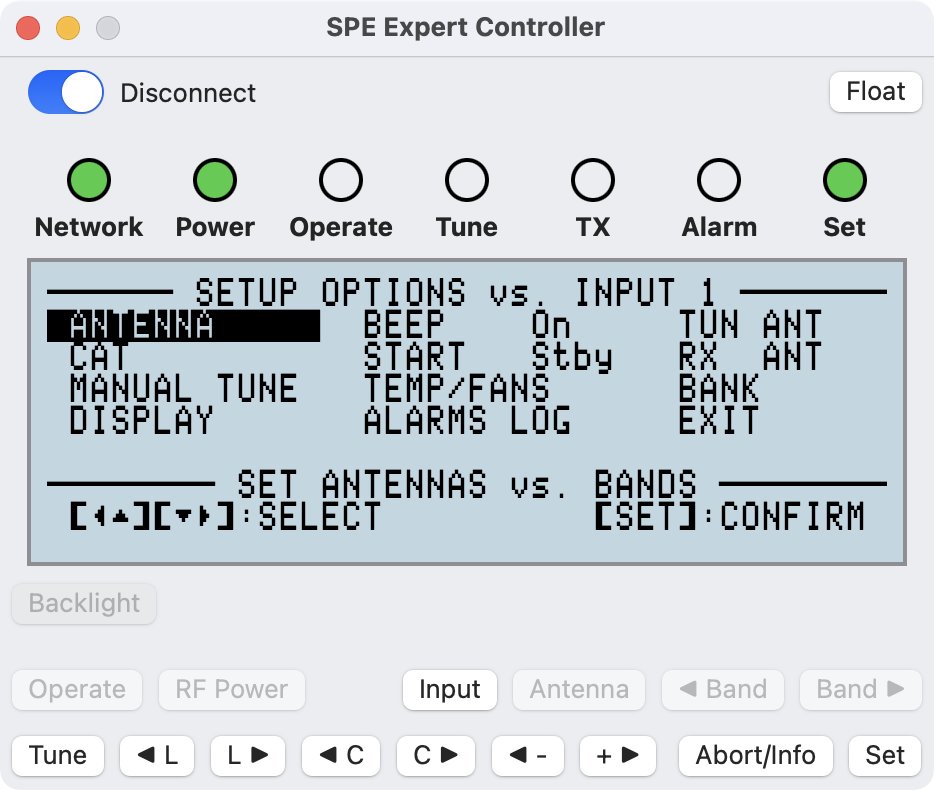This screenshot has width=934, height=790.
Task: Click the Tune status indicator circle
Action: (x=467, y=180)
